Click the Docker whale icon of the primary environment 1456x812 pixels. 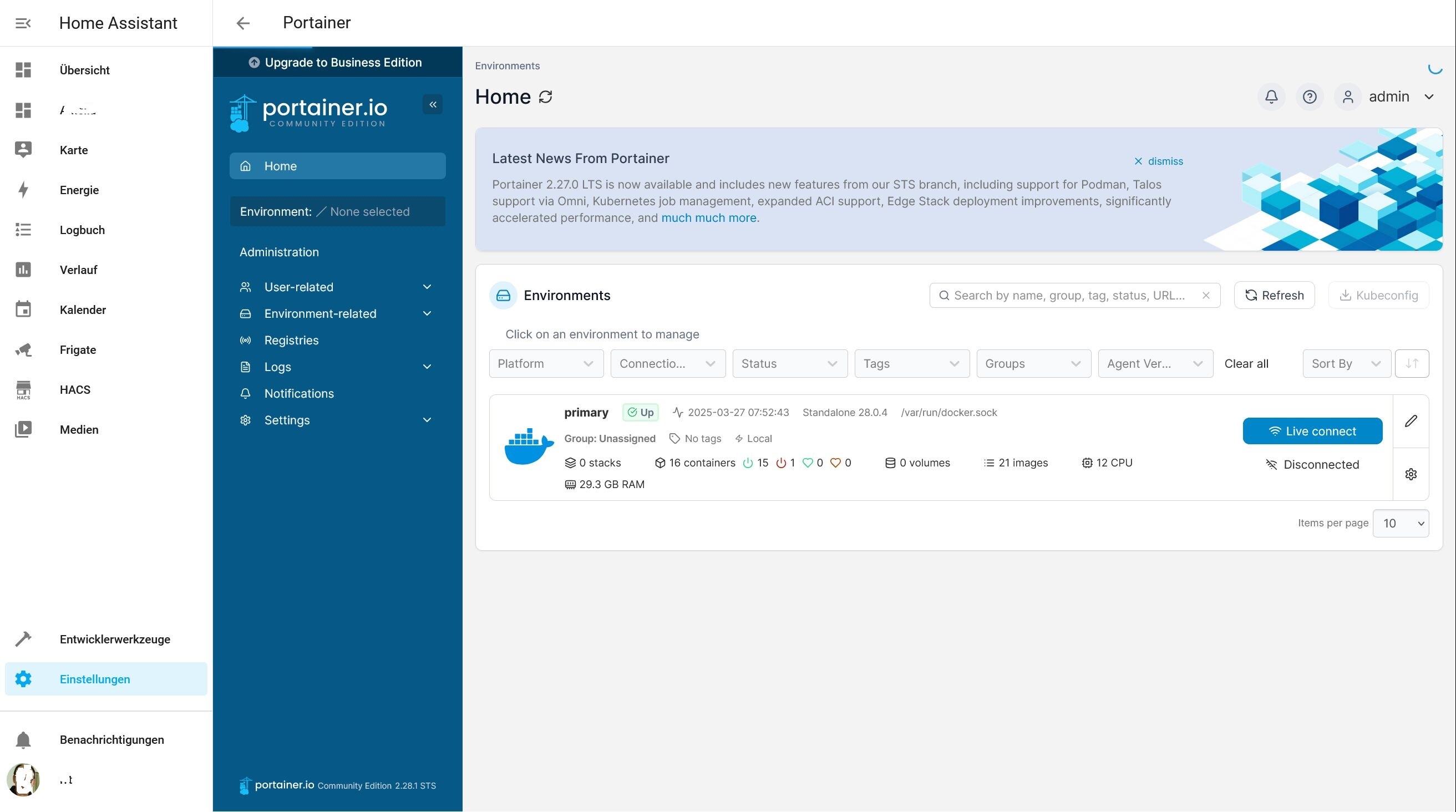coord(529,446)
